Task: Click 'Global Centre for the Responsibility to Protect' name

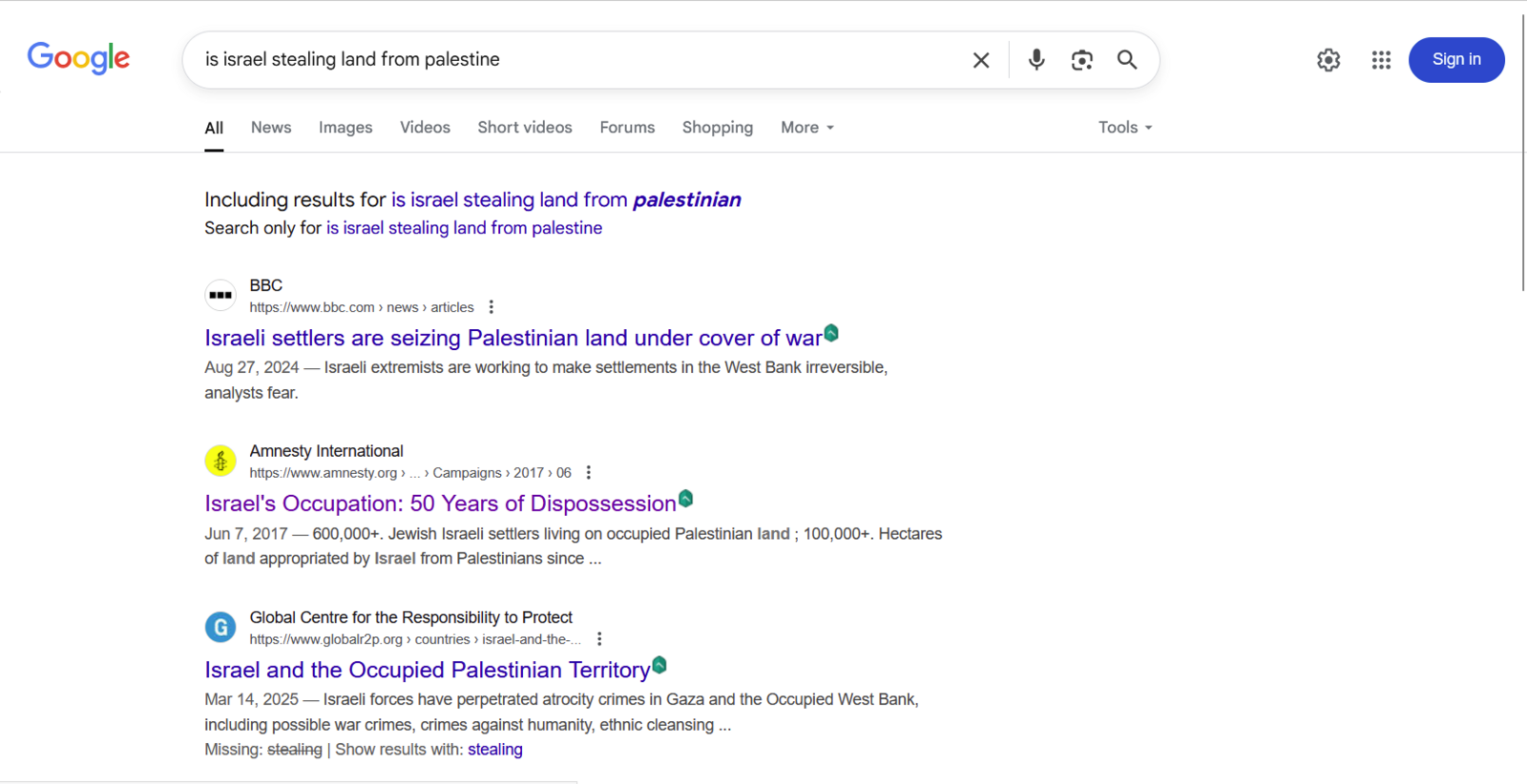Action: tap(411, 617)
